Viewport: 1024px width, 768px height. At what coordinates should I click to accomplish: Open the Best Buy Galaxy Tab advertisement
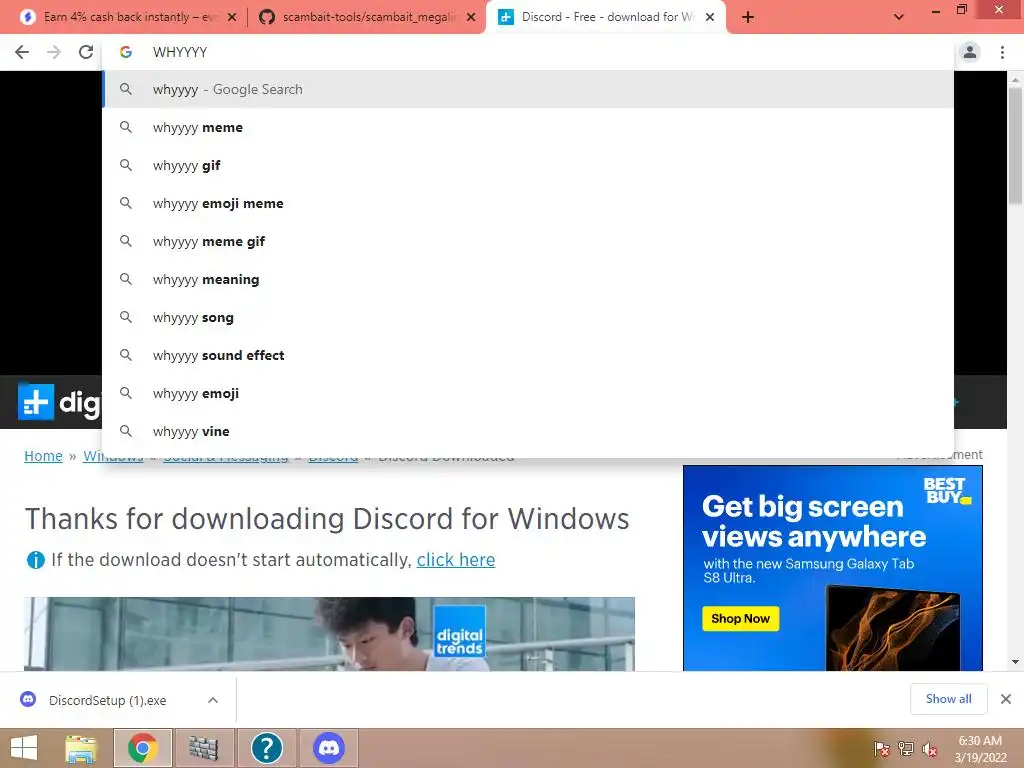tap(833, 568)
